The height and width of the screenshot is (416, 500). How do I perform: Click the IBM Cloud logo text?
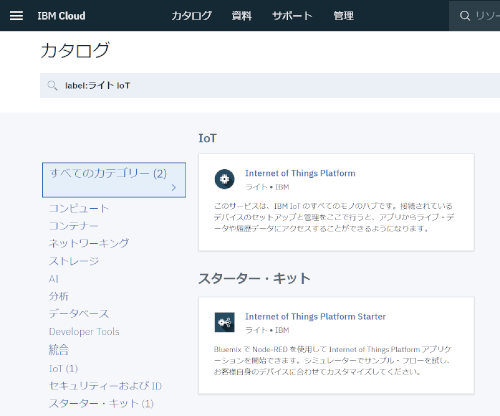(61, 16)
